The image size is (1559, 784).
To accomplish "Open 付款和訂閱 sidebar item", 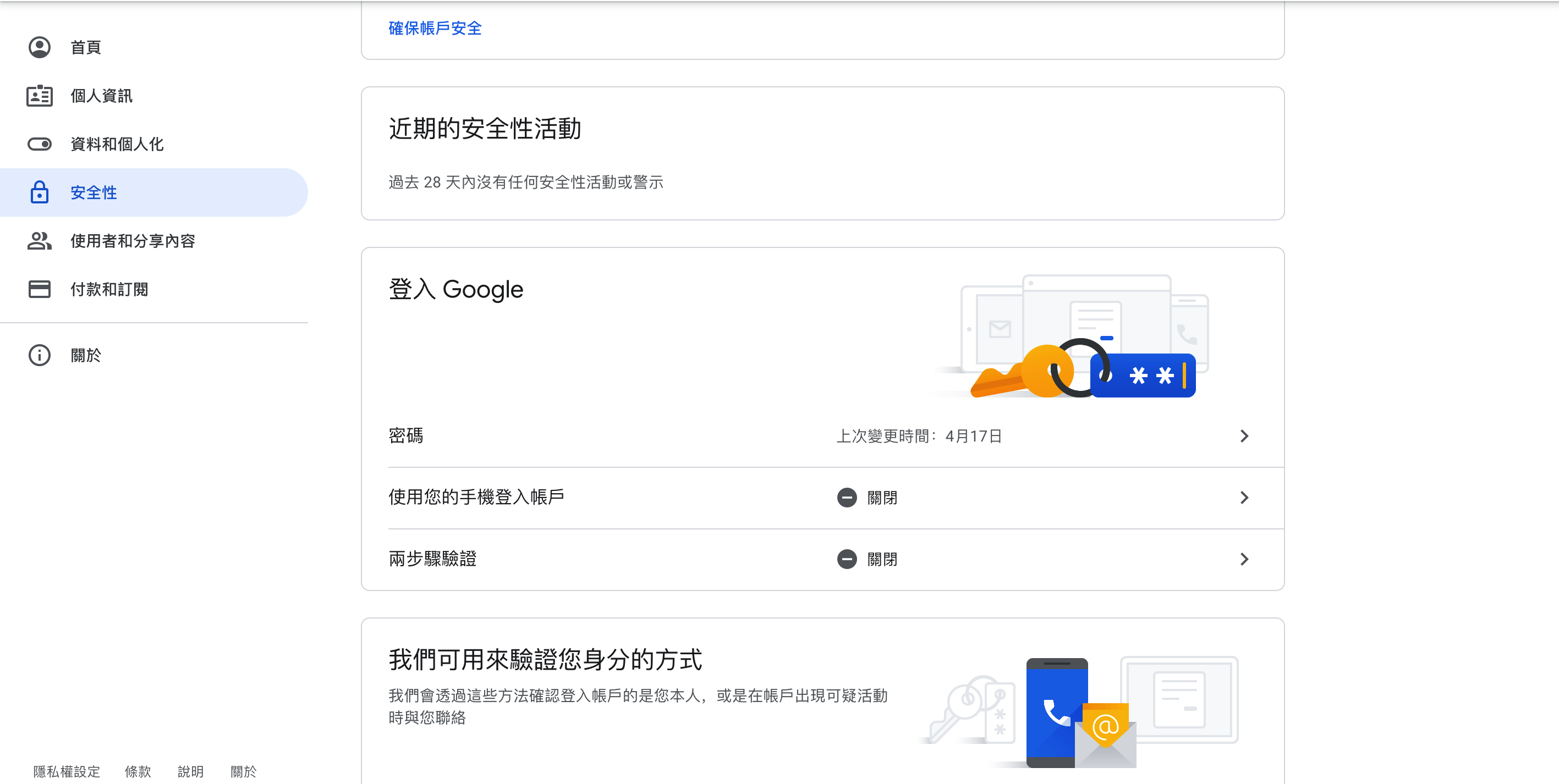I will [109, 289].
